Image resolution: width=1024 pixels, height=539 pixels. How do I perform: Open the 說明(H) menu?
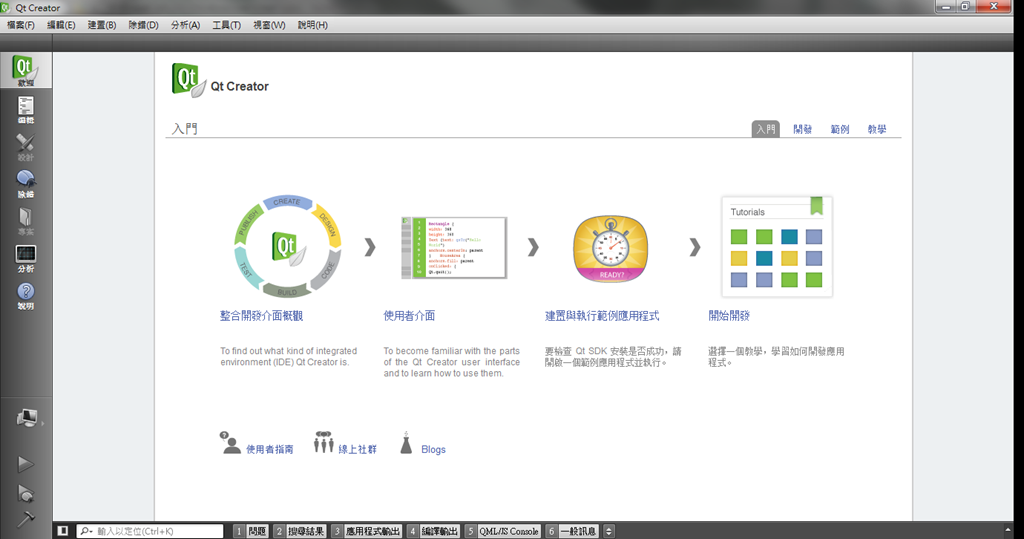(313, 25)
